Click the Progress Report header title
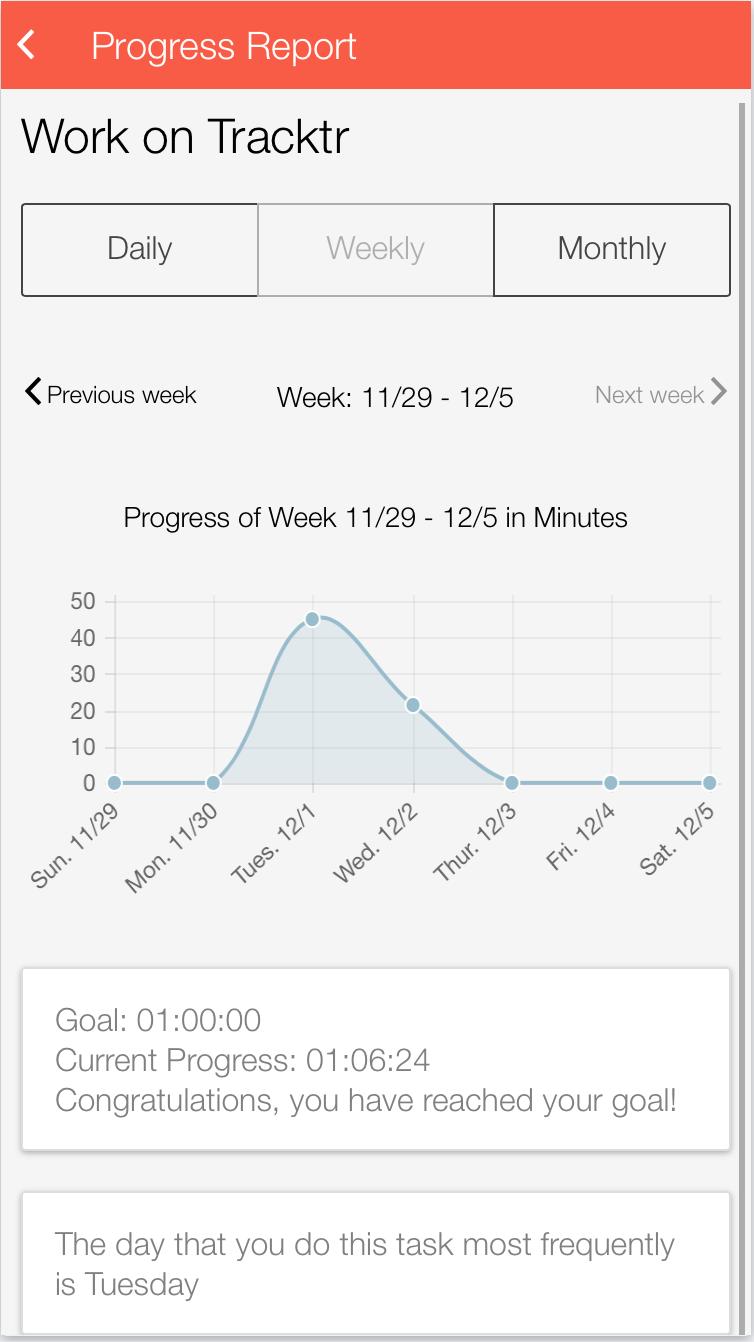754x1342 pixels. (224, 46)
